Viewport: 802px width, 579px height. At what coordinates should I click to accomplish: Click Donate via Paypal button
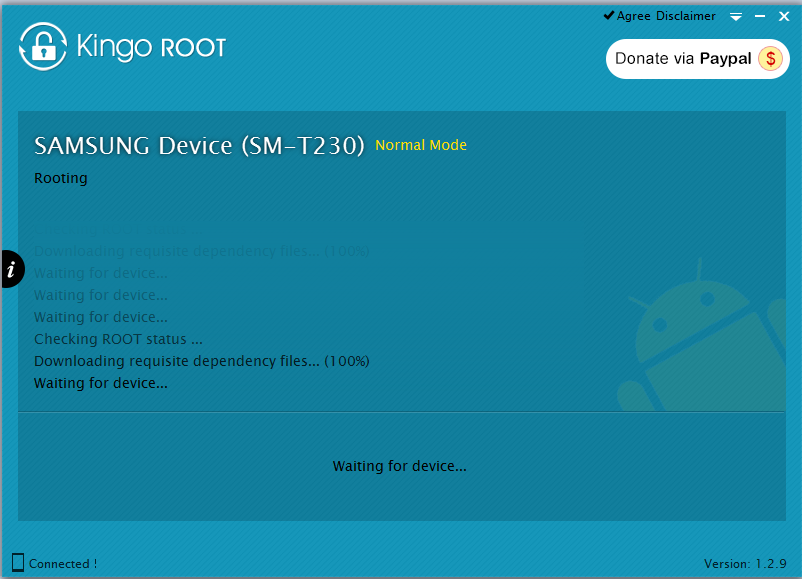pyautogui.click(x=698, y=59)
